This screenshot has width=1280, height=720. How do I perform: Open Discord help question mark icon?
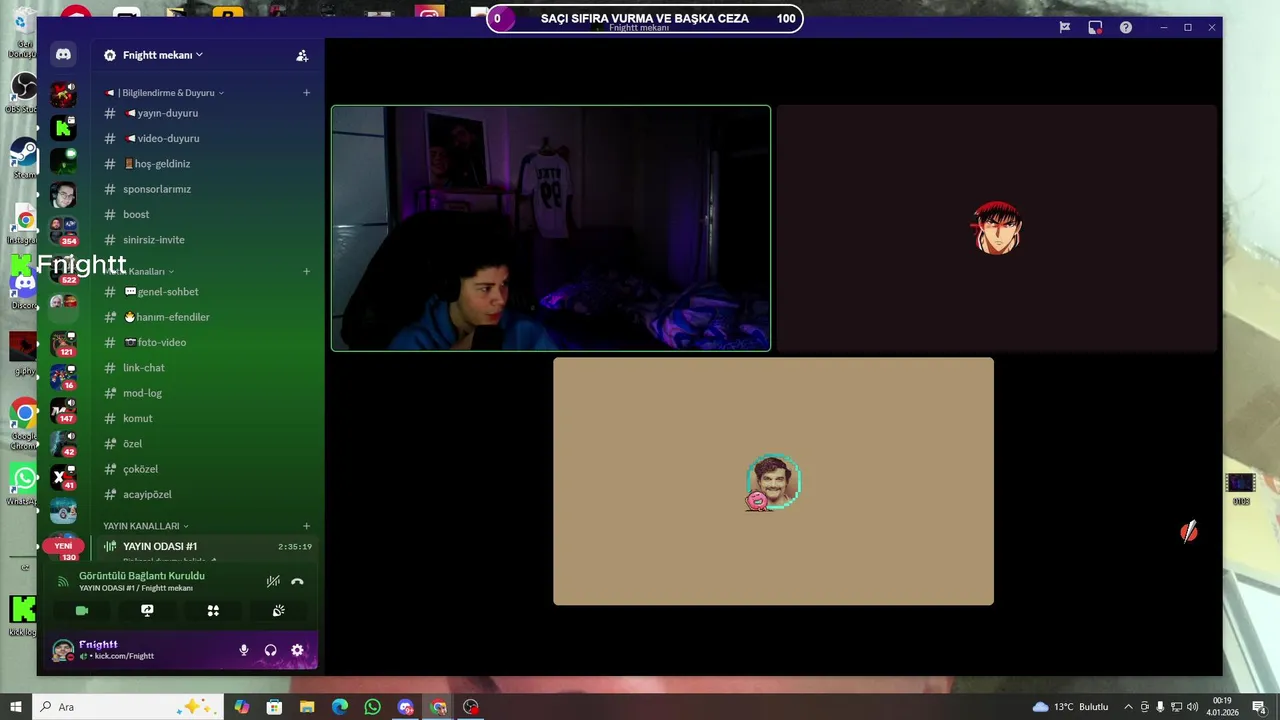click(x=1126, y=27)
